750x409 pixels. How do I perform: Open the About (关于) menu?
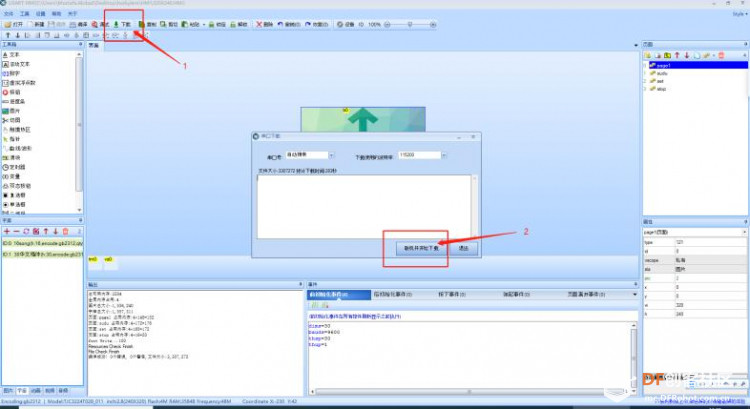pyautogui.click(x=72, y=14)
